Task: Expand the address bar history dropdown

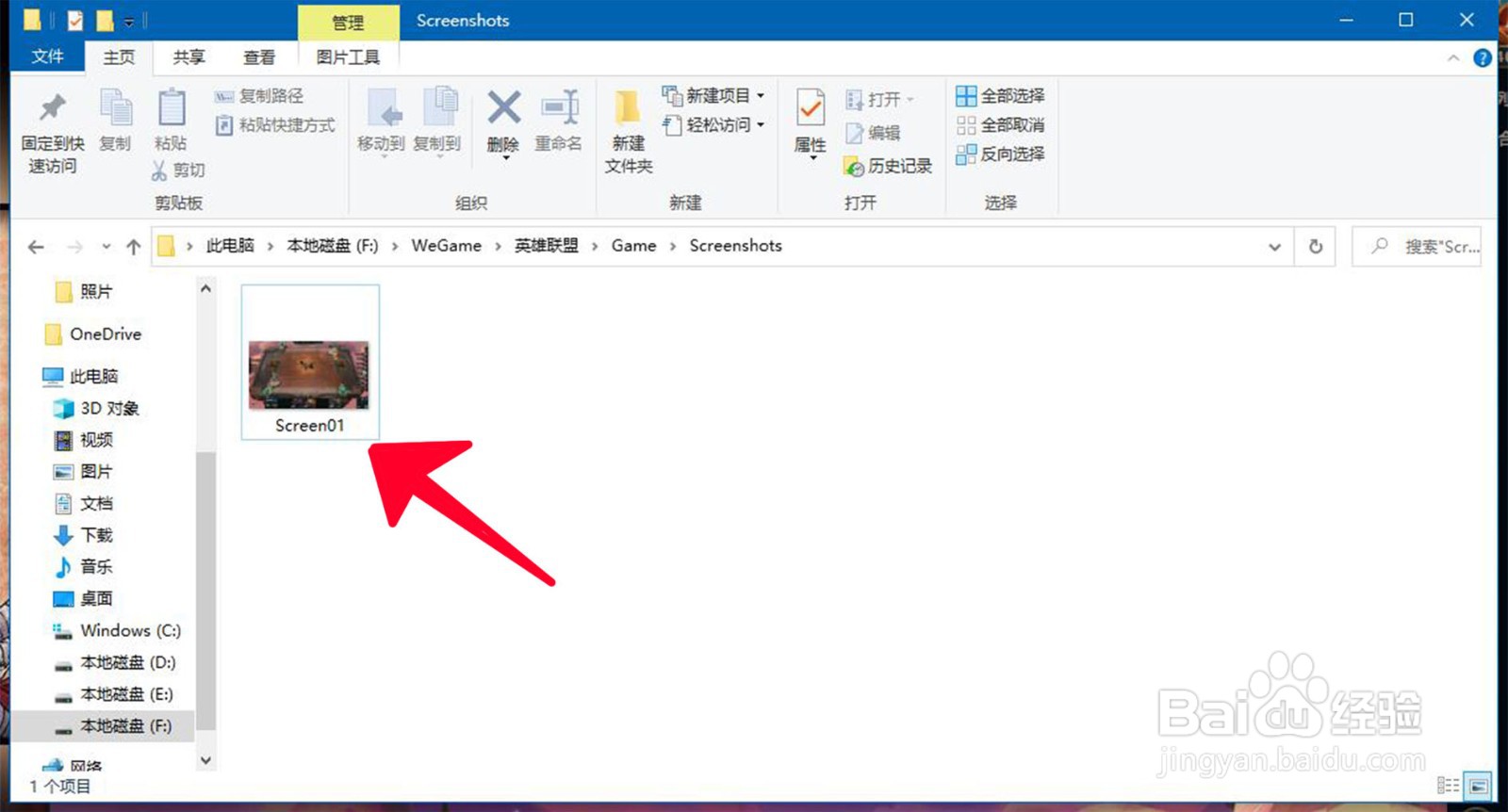Action: coord(1274,247)
